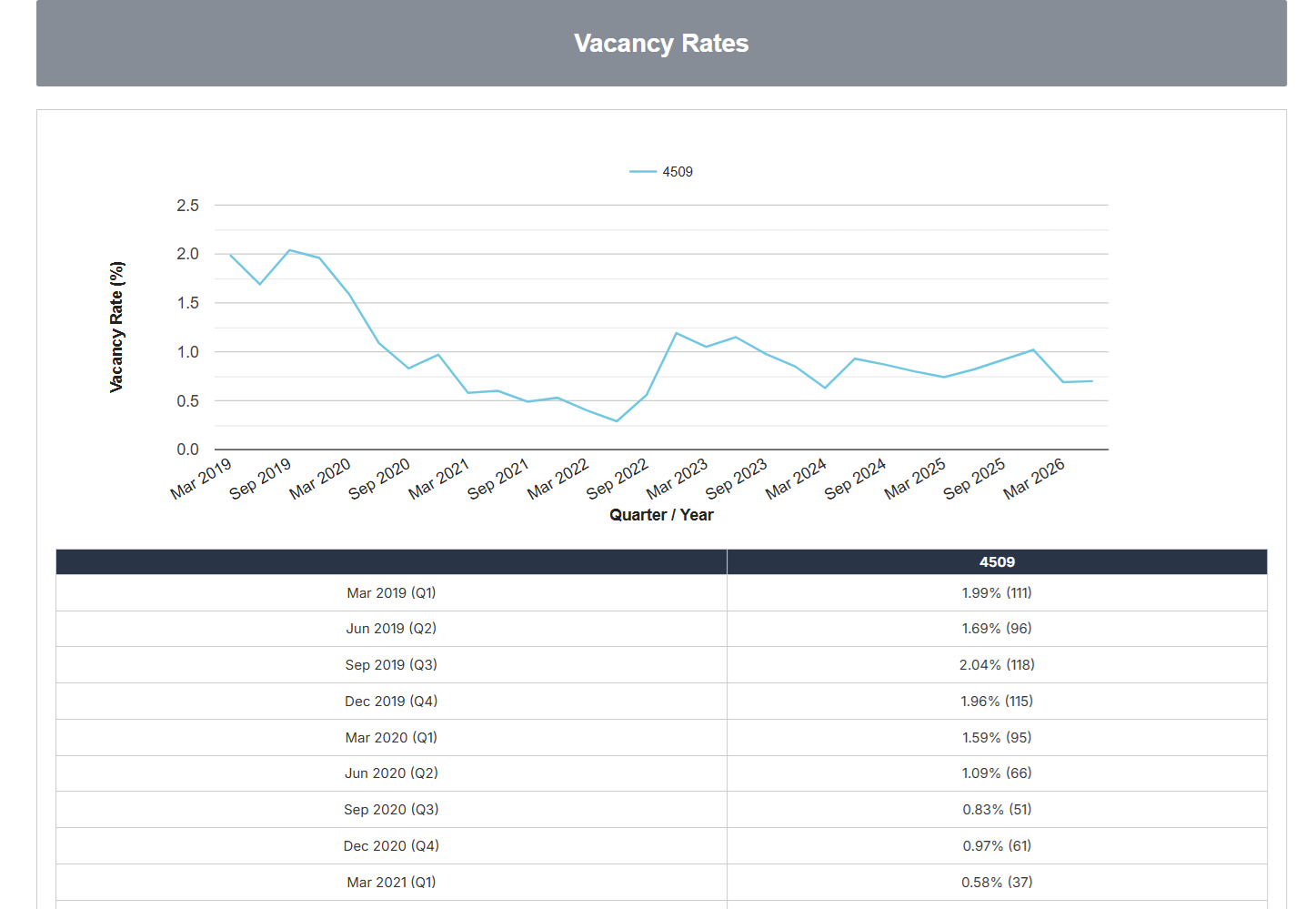The image size is (1316, 909).
Task: Click the Vacancy Rates header banner
Action: tap(661, 43)
